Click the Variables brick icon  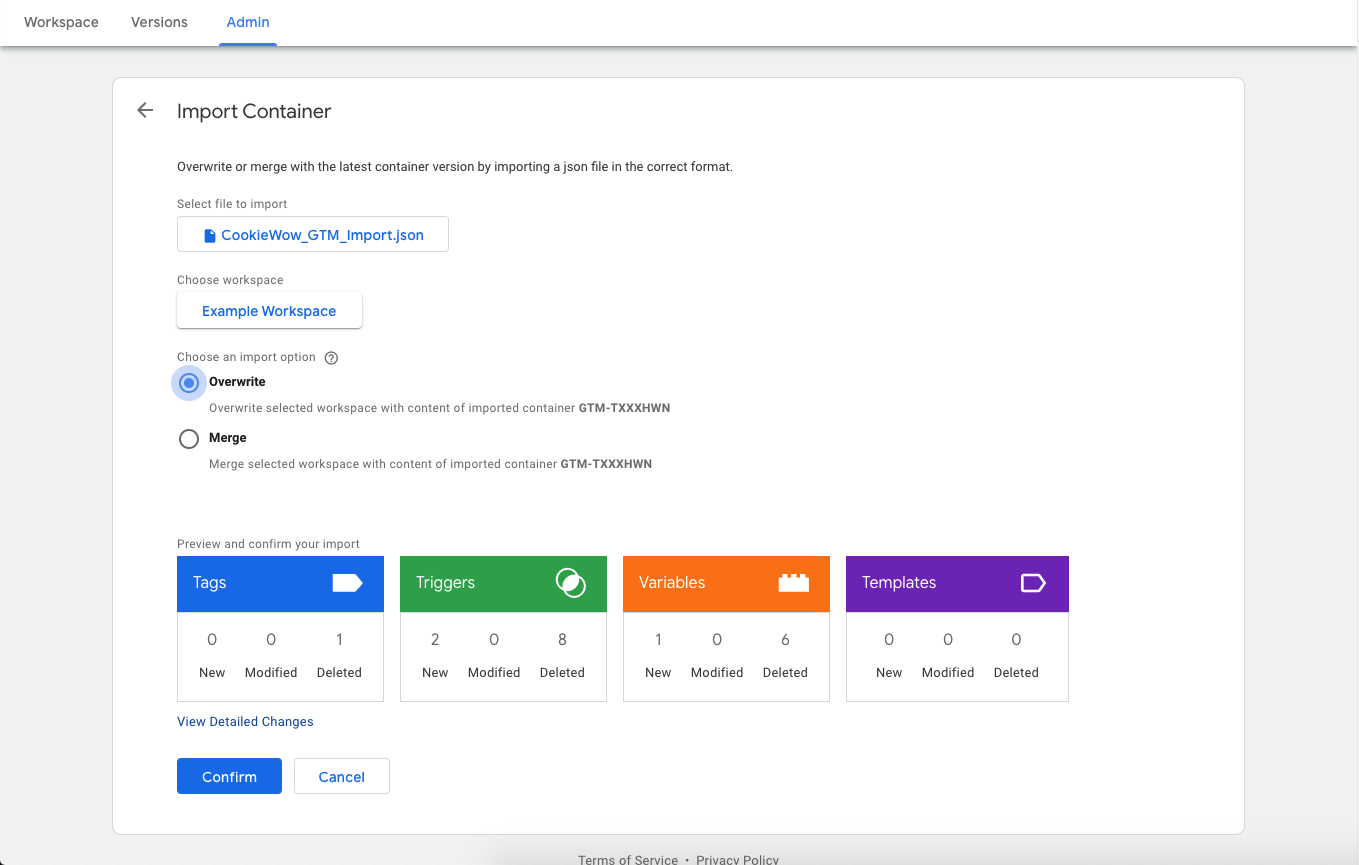tap(794, 583)
